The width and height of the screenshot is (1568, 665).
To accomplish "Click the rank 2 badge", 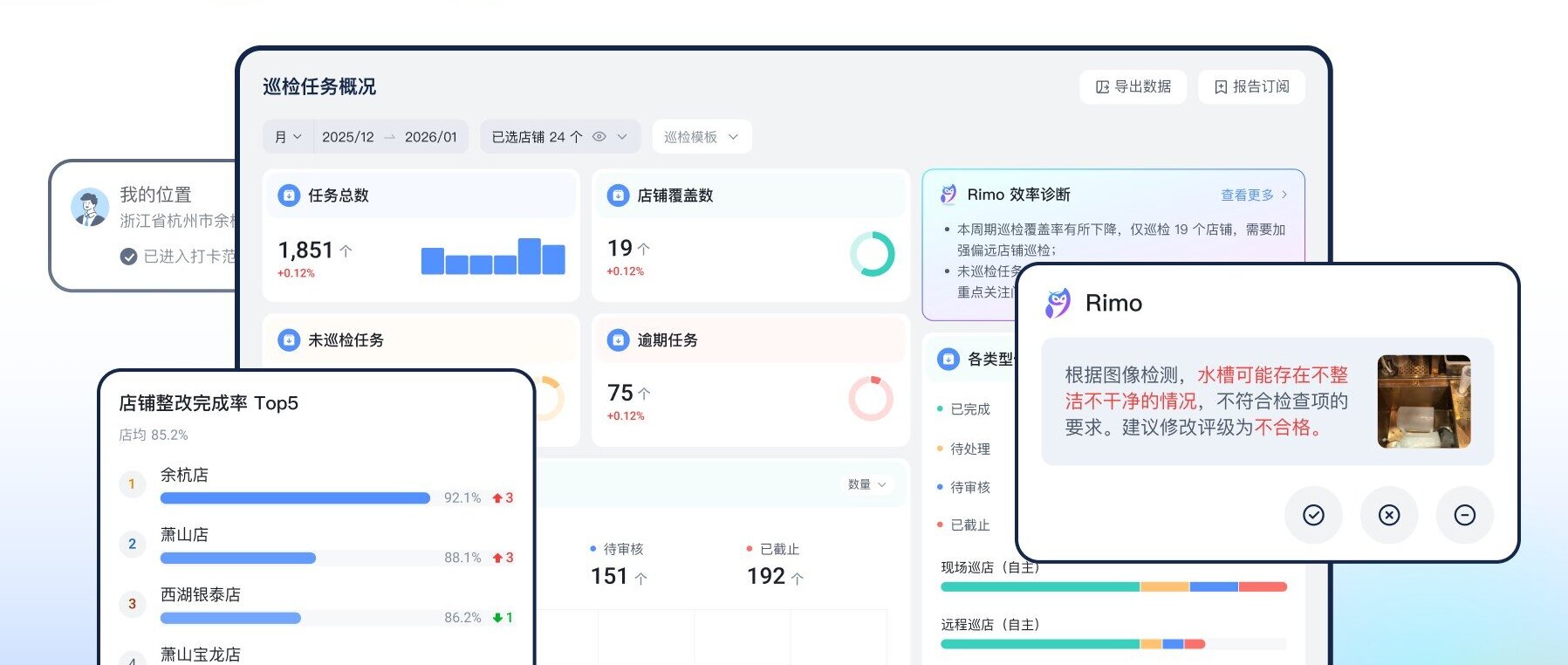I will [x=132, y=544].
